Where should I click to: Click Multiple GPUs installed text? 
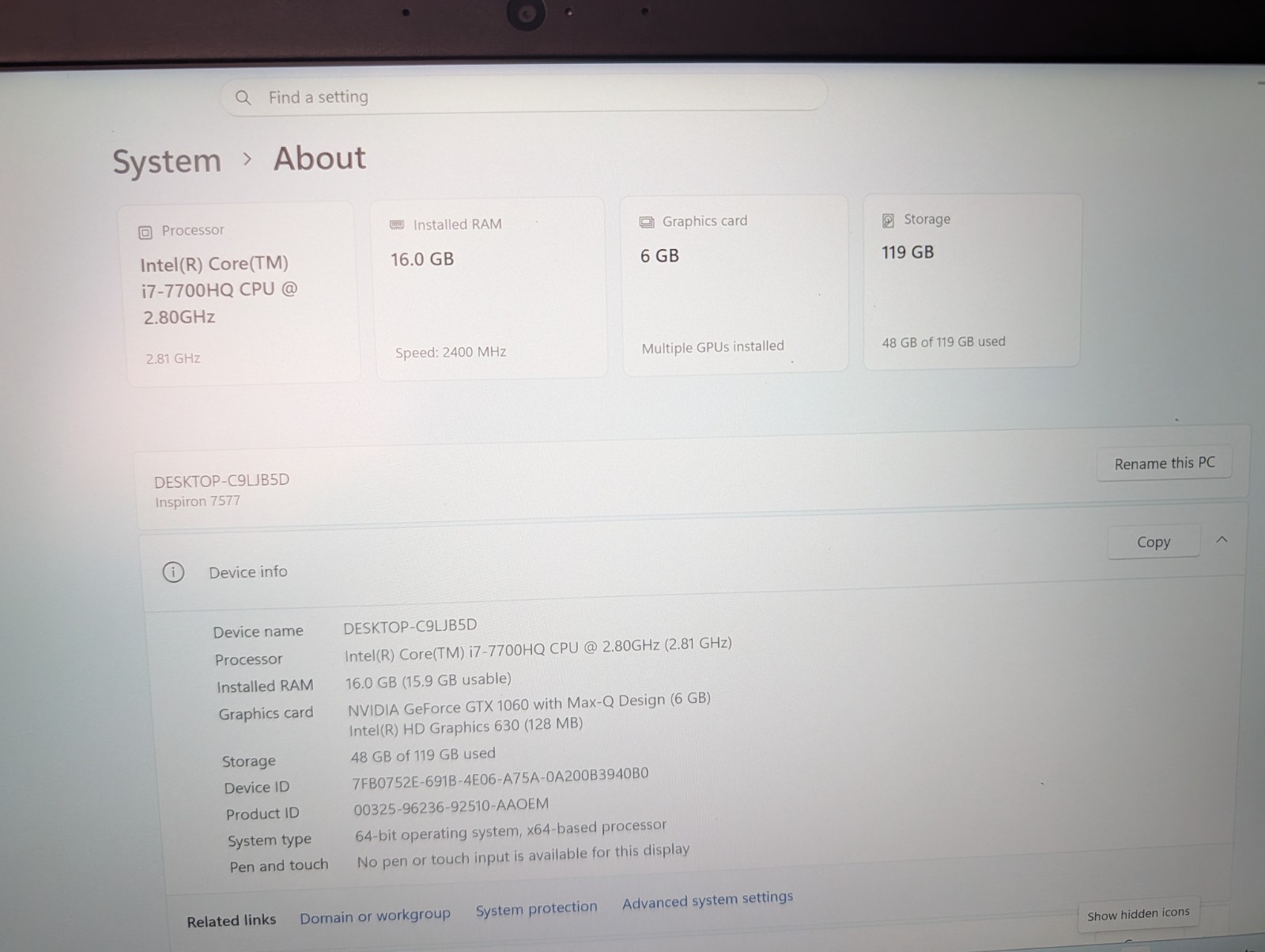[x=712, y=347]
